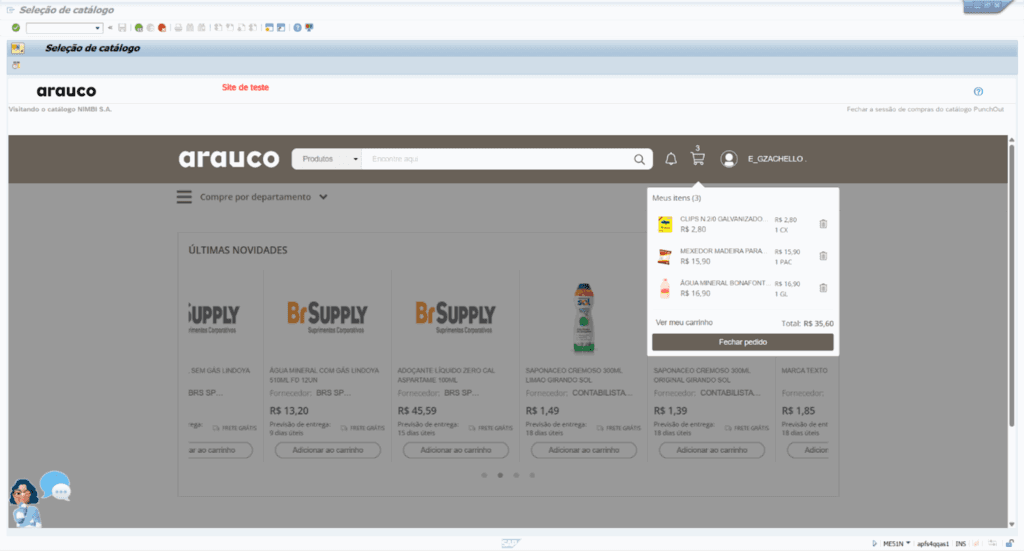This screenshot has width=1024, height=551.
Task: Open the SAP command field dropdown
Action: [97, 28]
